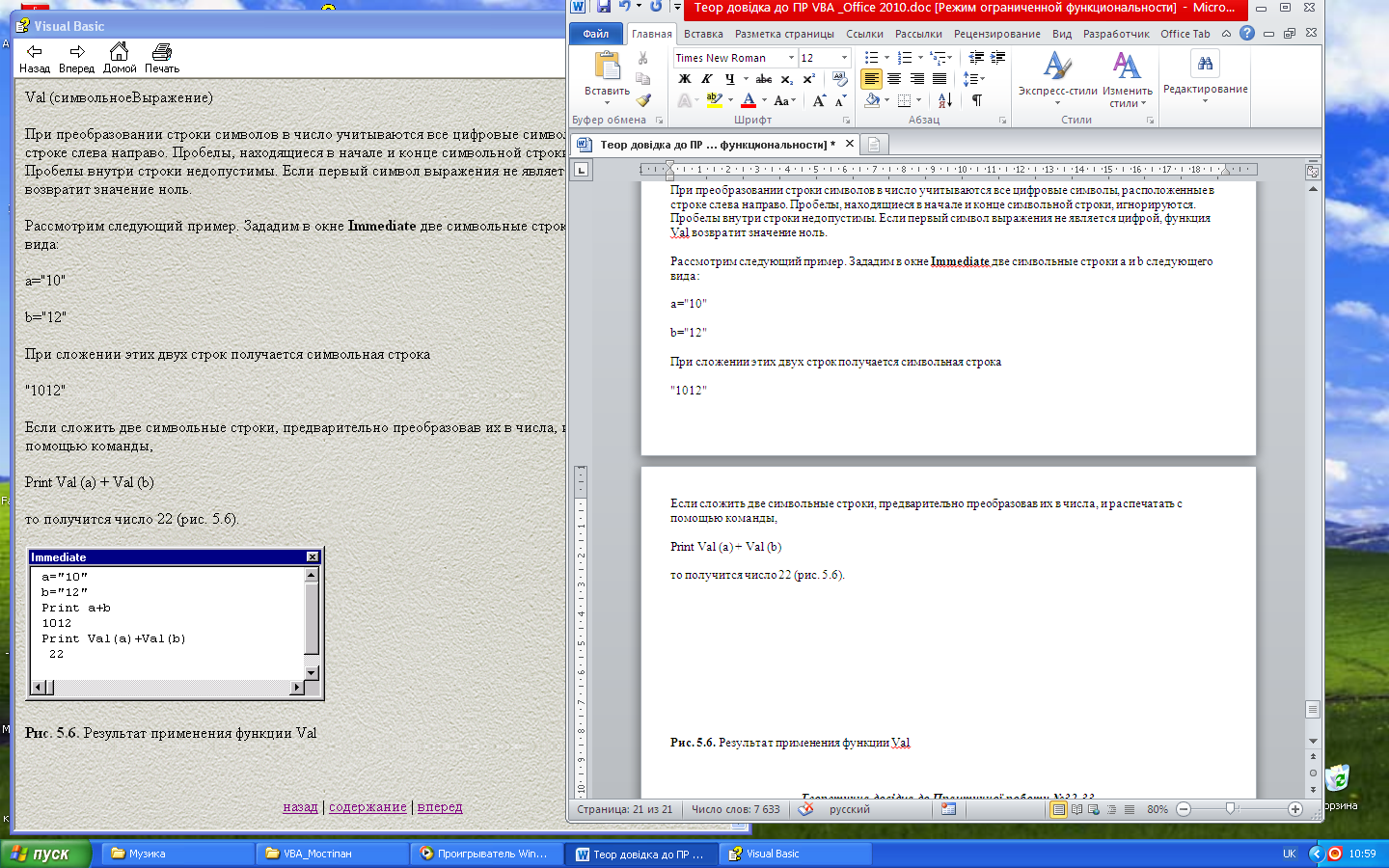The width and height of the screenshot is (1389, 868).
Task: Sort text with the A-Я sort icon
Action: click(x=945, y=100)
